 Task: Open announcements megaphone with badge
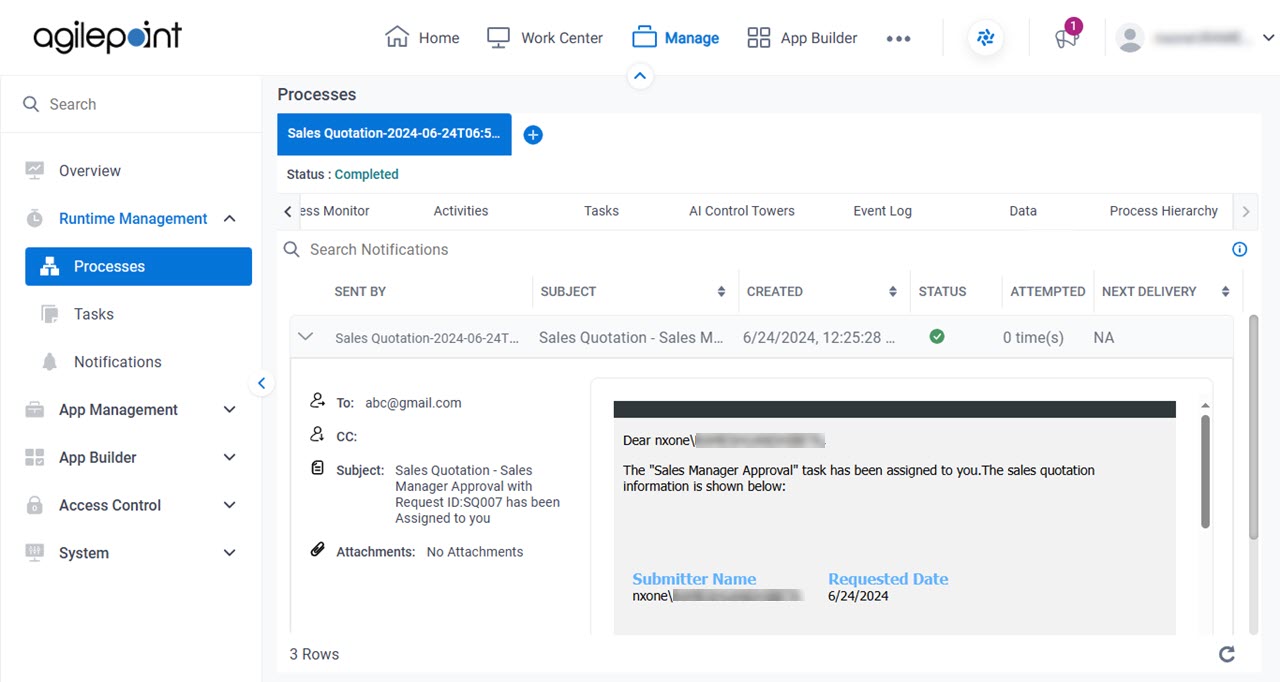(x=1066, y=37)
